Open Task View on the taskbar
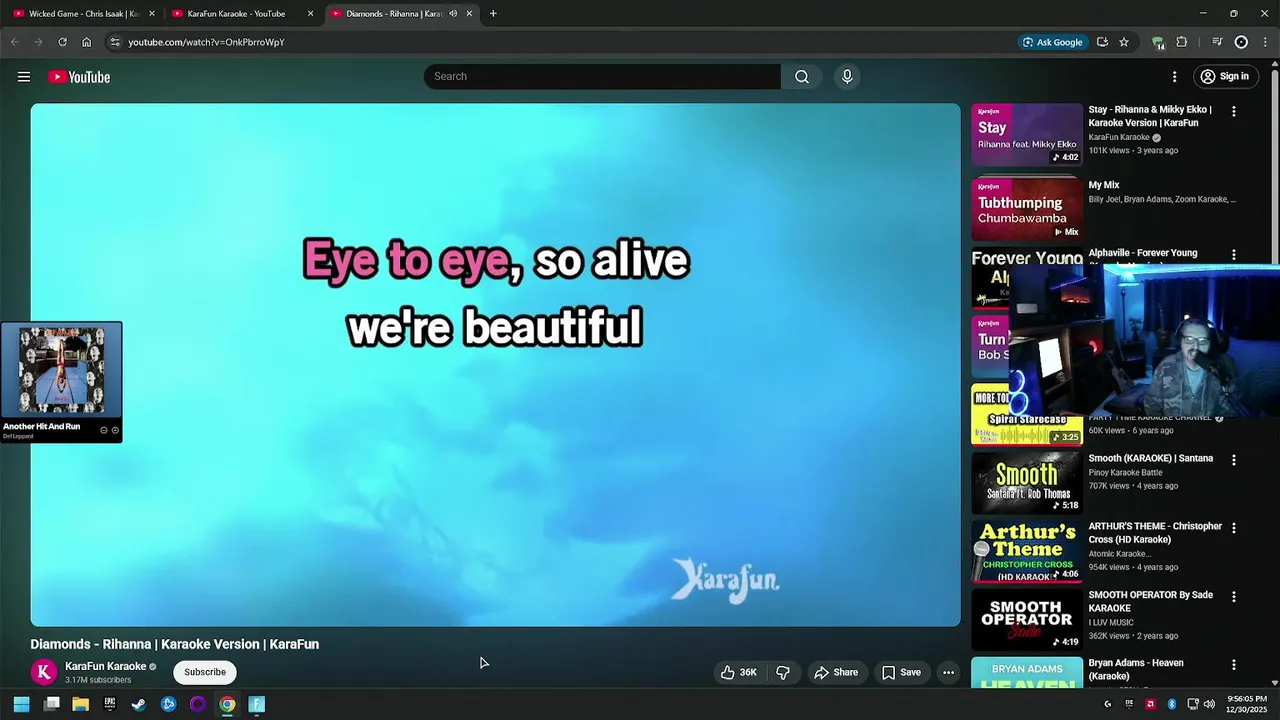Viewport: 1280px width, 720px height. pyautogui.click(x=52, y=704)
